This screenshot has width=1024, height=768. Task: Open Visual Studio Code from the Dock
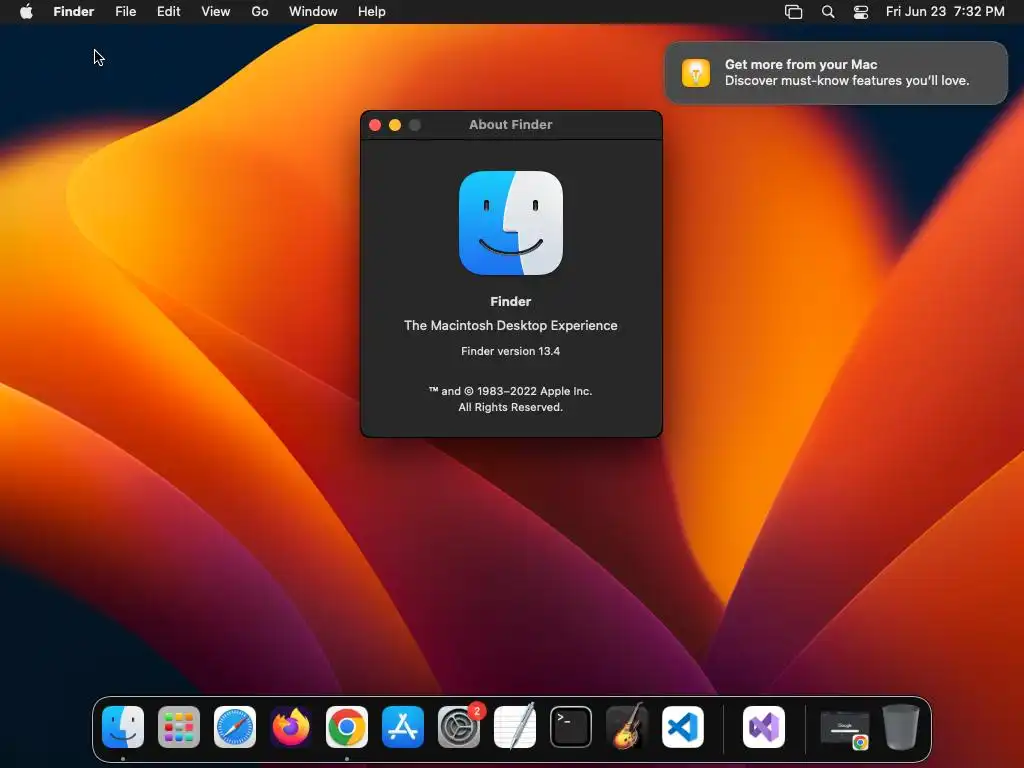[x=683, y=727]
